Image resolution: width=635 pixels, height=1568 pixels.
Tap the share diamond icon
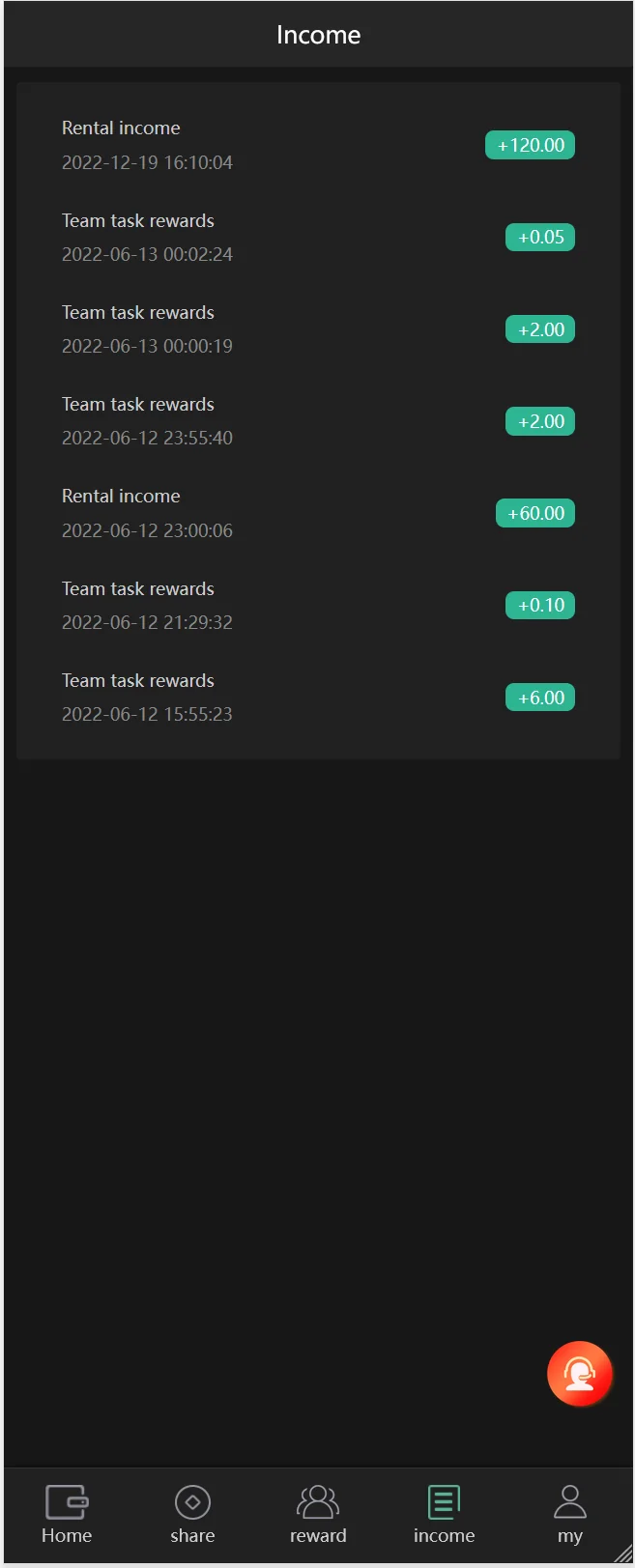click(x=192, y=1502)
